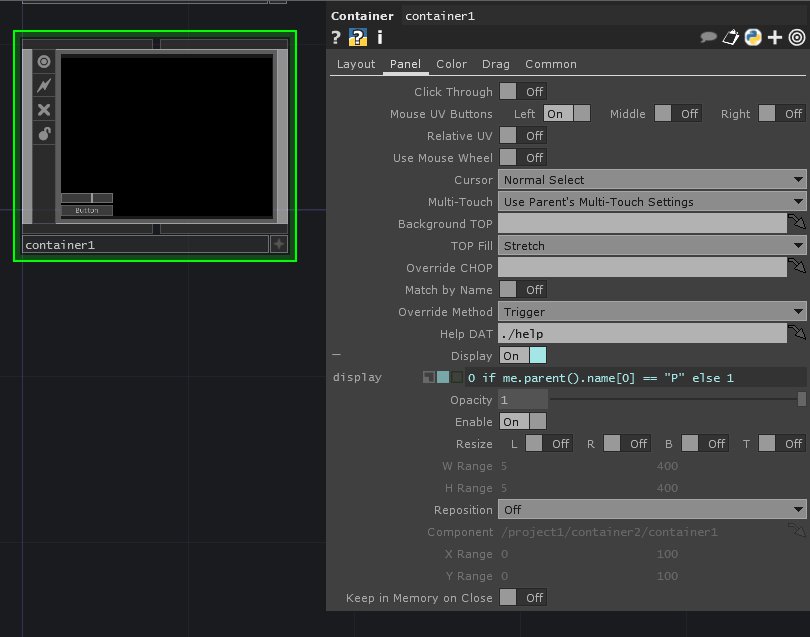Click the comment speech bubble icon
Screen dimensions: 810x637
click(708, 38)
